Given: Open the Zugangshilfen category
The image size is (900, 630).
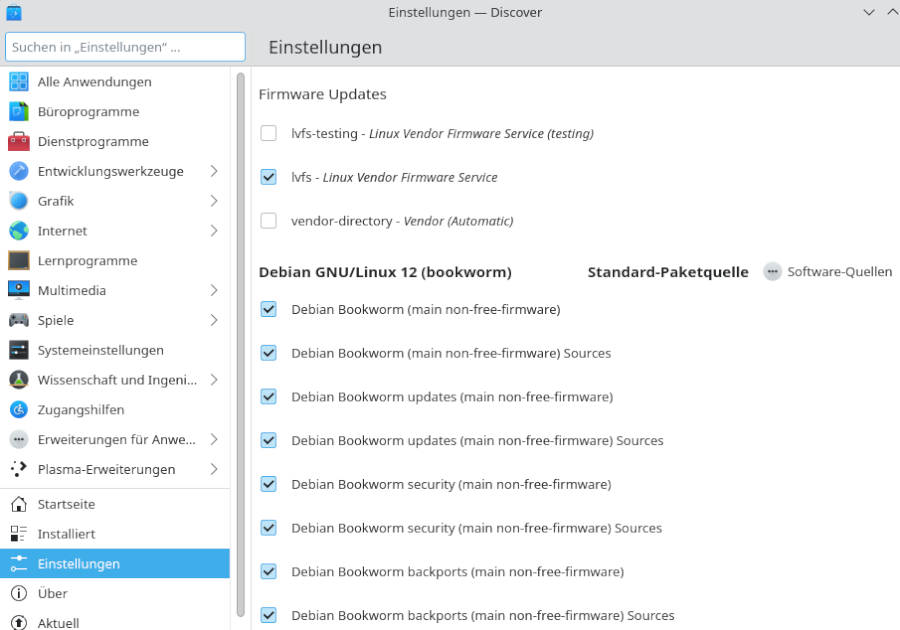Looking at the screenshot, I should pos(115,410).
